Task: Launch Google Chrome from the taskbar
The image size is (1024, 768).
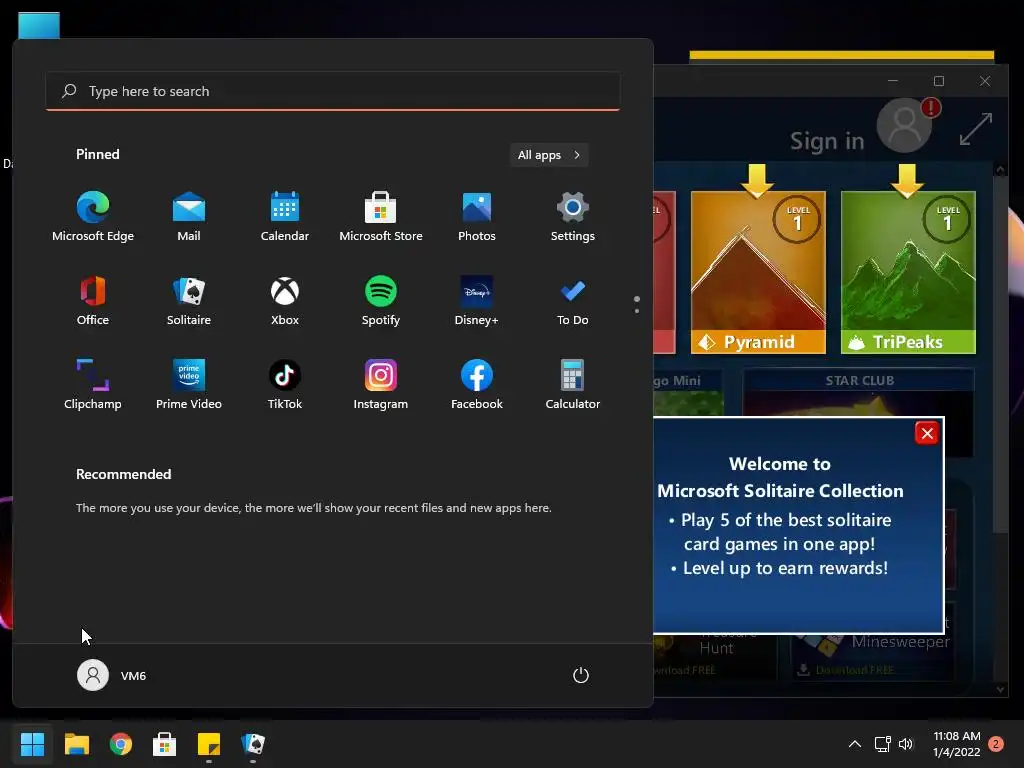Action: (120, 744)
